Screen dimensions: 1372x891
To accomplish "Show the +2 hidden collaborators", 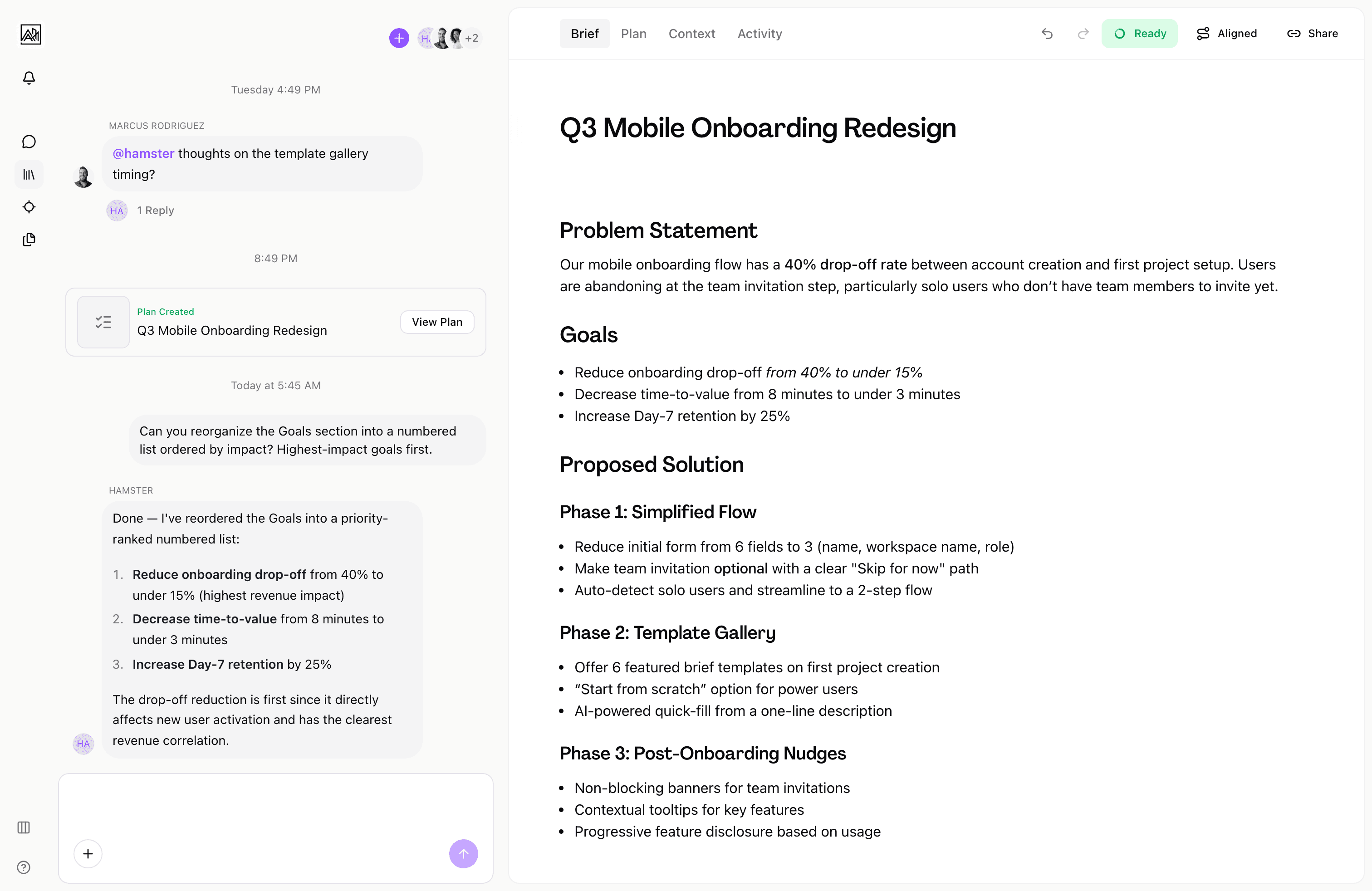I will [472, 38].
